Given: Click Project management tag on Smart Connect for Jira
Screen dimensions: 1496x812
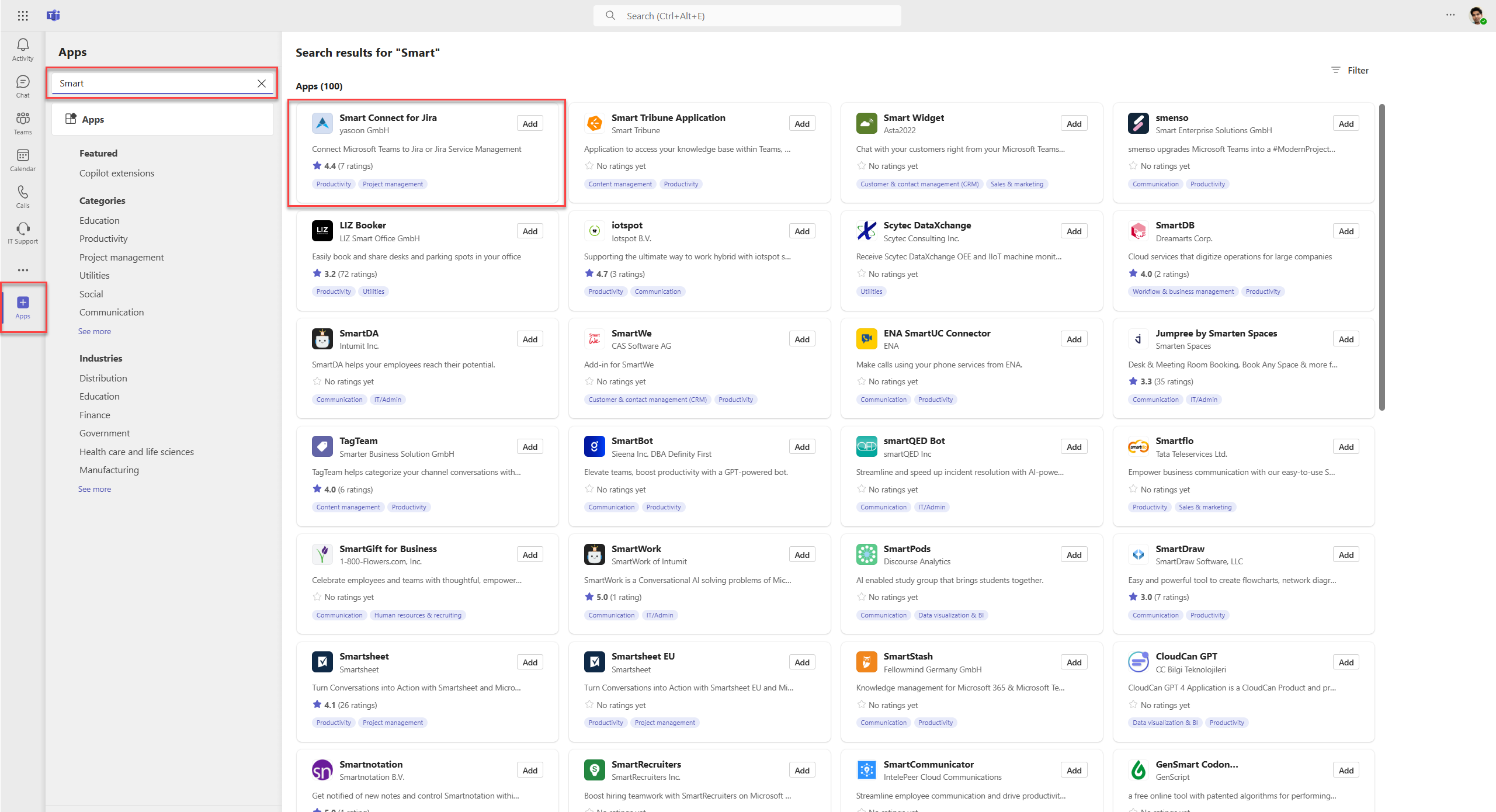Looking at the screenshot, I should coord(393,184).
